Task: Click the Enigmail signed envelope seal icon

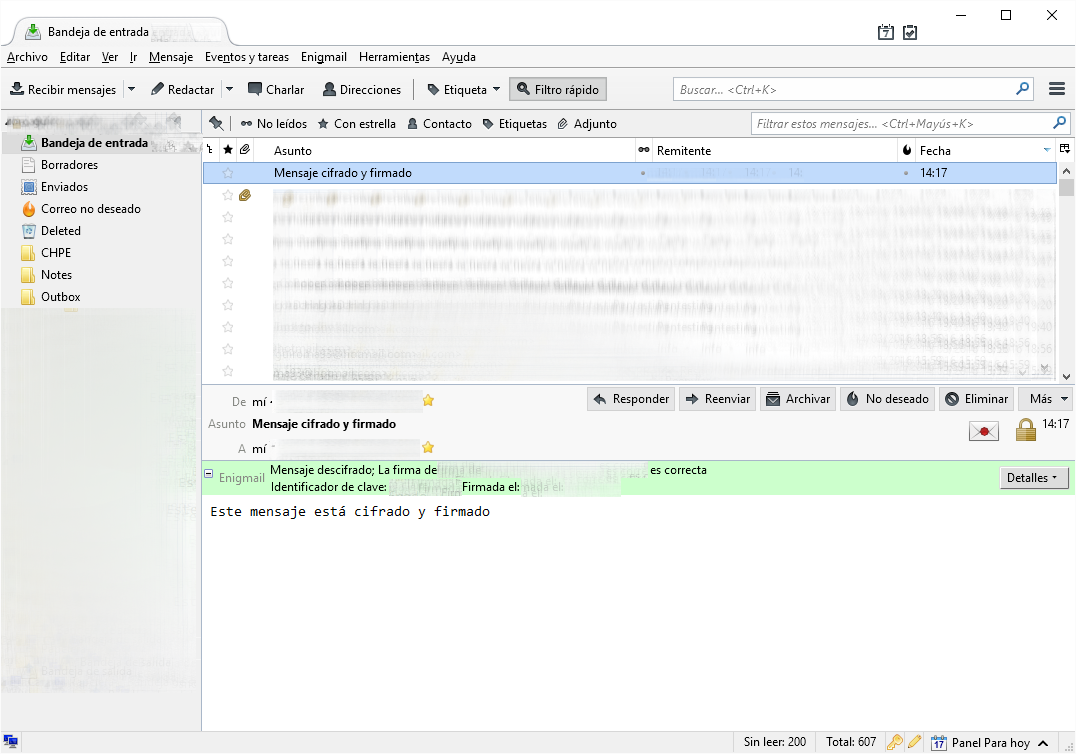Action: pyautogui.click(x=983, y=431)
